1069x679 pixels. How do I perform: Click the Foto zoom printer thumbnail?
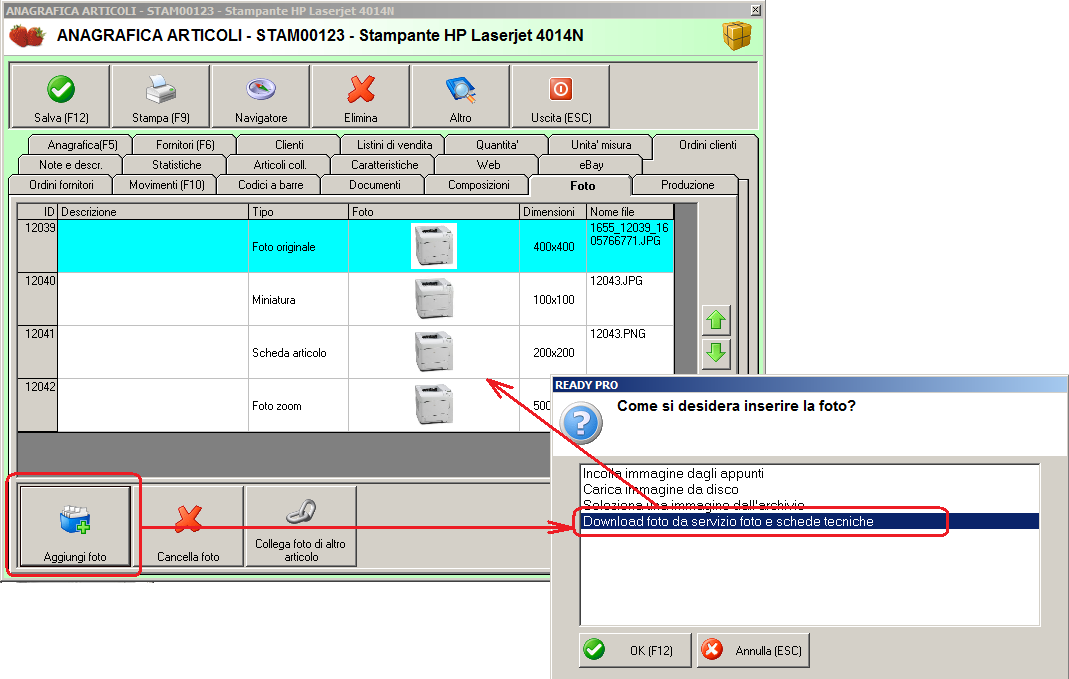coord(434,405)
